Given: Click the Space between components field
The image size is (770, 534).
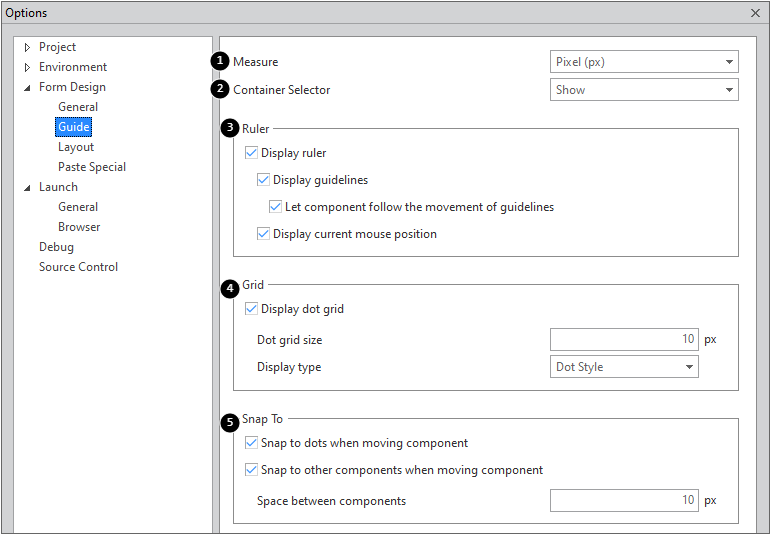Looking at the screenshot, I should coord(624,500).
